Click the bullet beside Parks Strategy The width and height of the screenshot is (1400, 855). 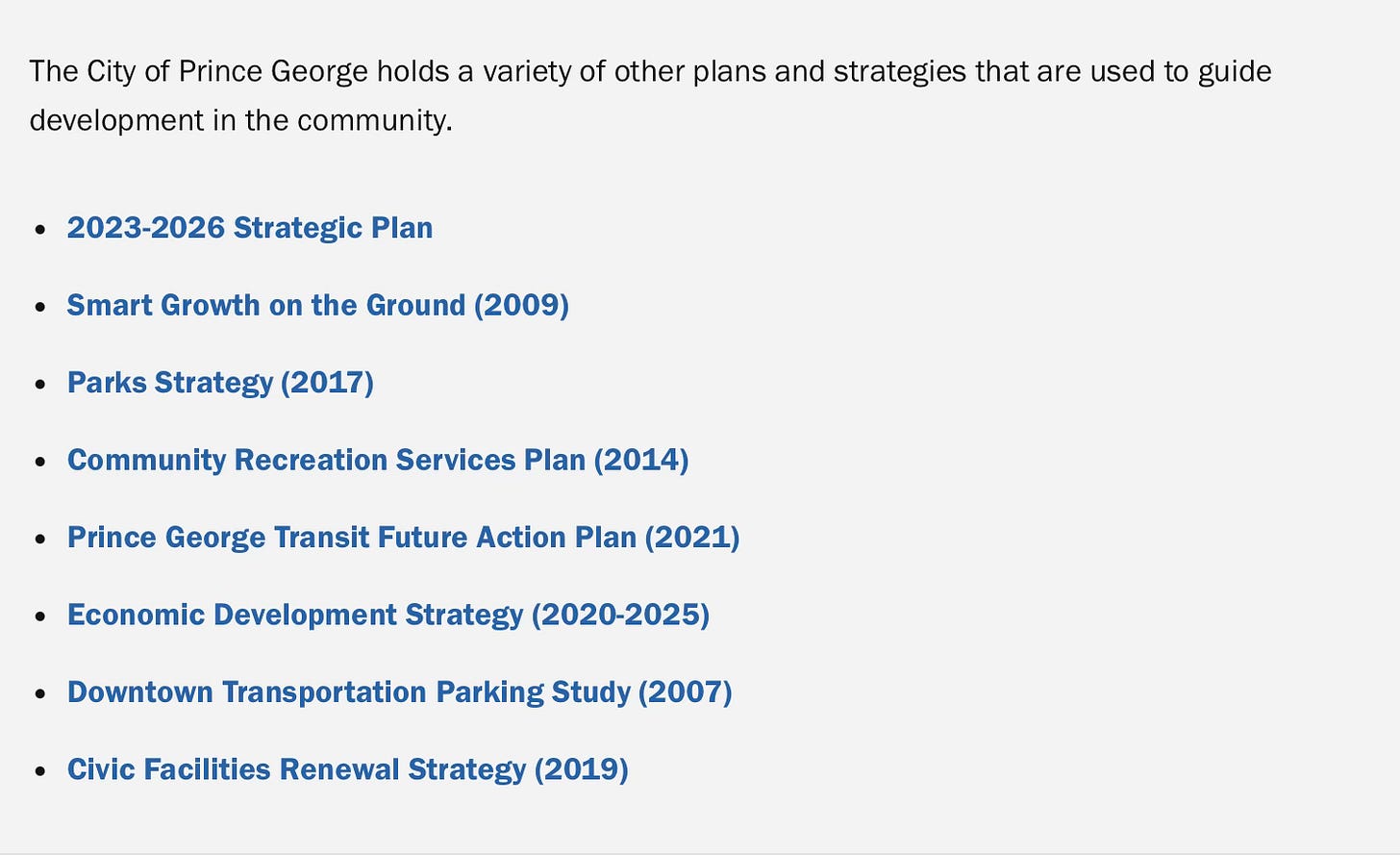point(39,385)
